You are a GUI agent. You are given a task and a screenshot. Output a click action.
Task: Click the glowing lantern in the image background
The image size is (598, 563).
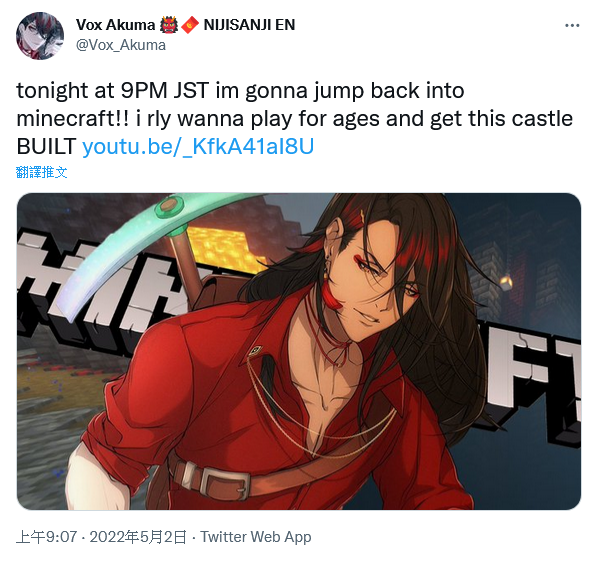(x=506, y=283)
